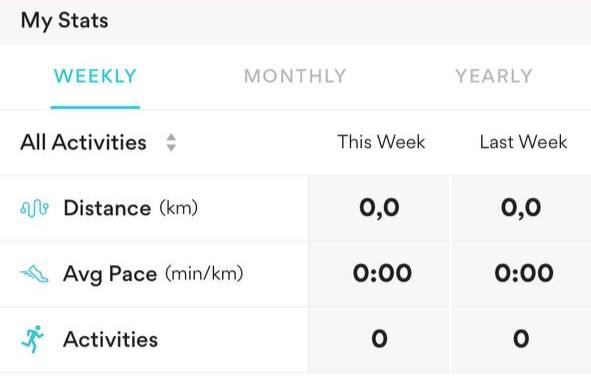Select the WEEKLY stats tab
The width and height of the screenshot is (591, 391).
click(95, 76)
